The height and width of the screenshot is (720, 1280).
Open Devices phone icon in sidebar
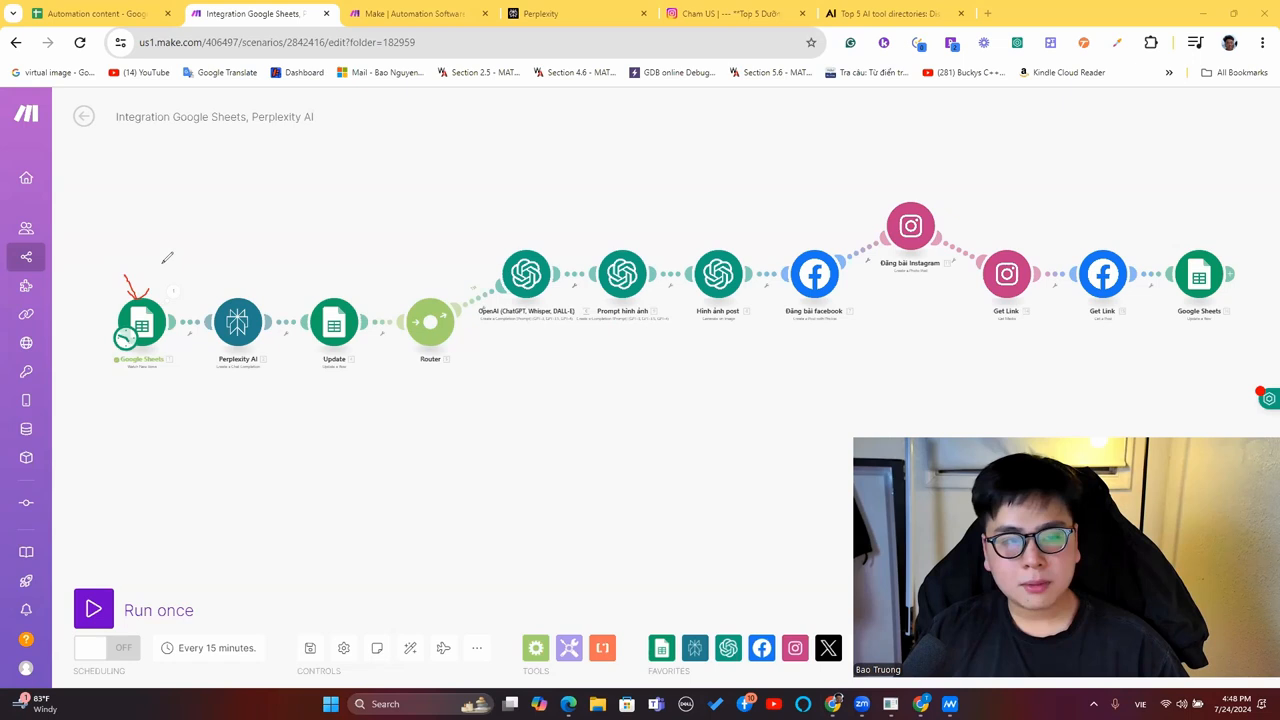pos(26,400)
